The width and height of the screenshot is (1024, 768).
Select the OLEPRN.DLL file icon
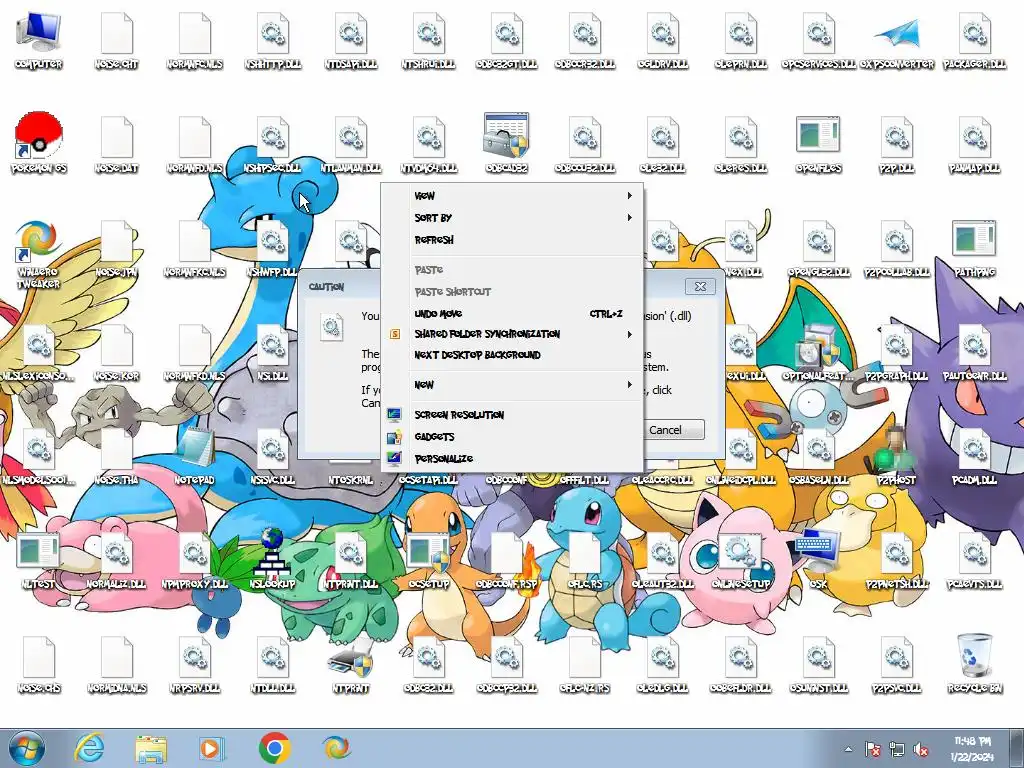point(741,40)
